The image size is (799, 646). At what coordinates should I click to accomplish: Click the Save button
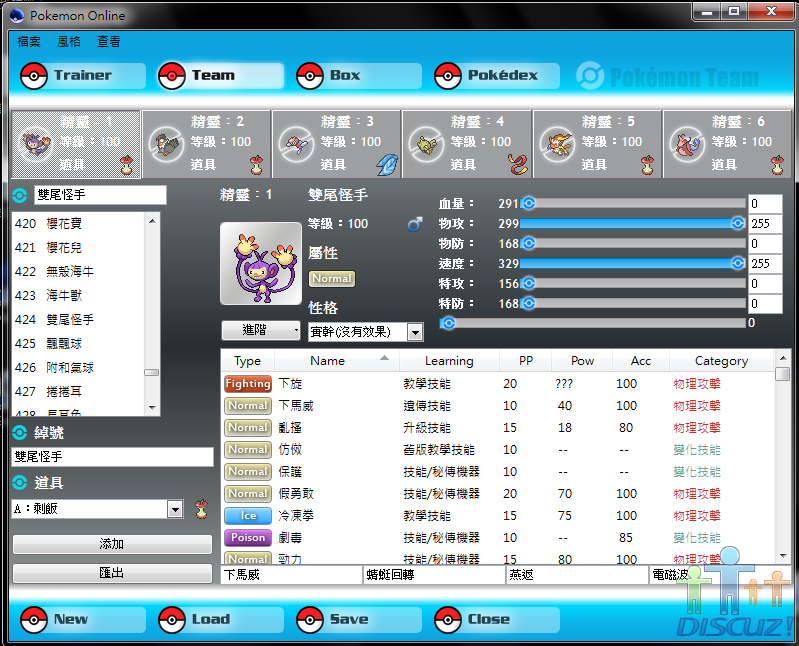pos(359,620)
